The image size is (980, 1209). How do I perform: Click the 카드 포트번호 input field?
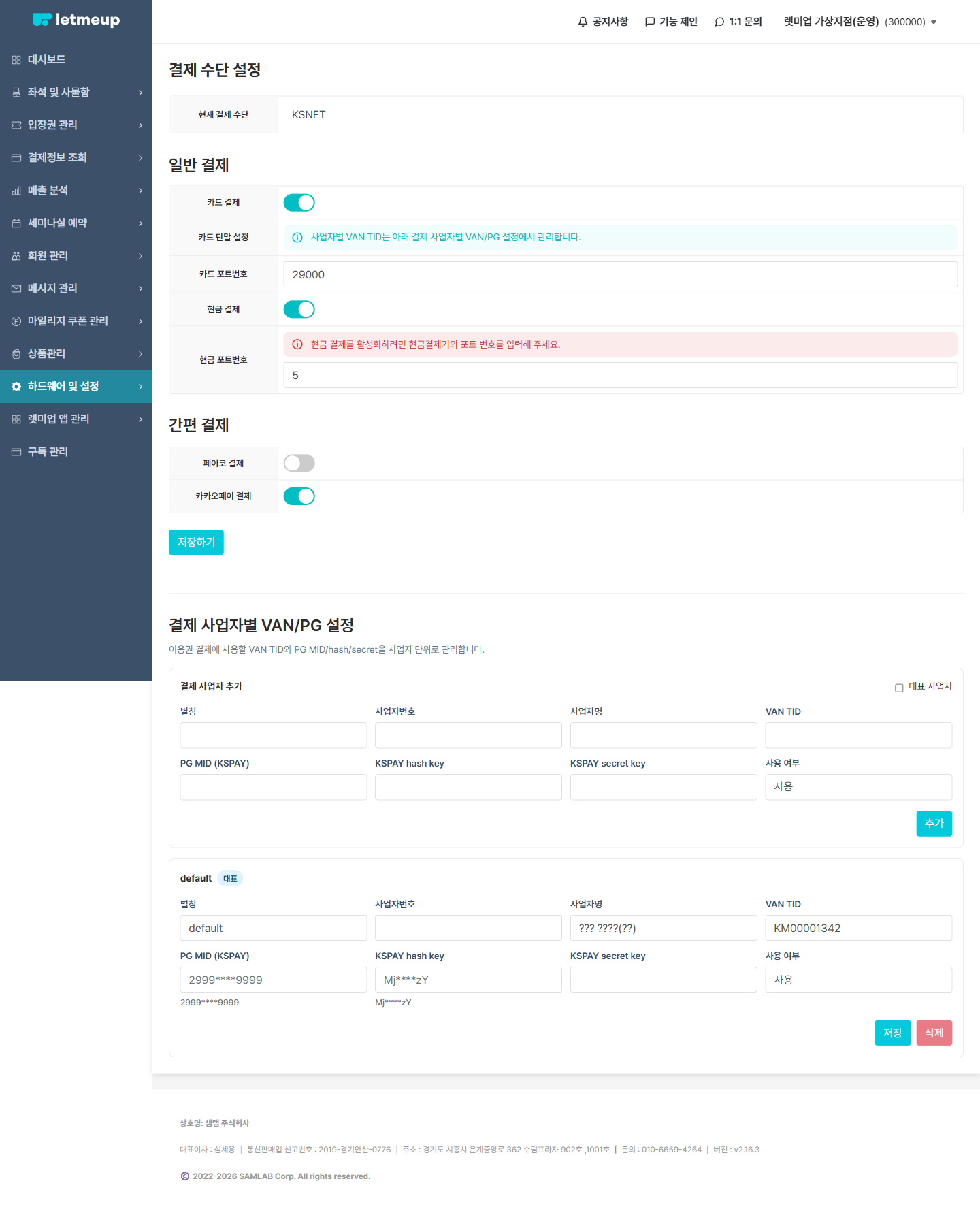pyautogui.click(x=620, y=274)
